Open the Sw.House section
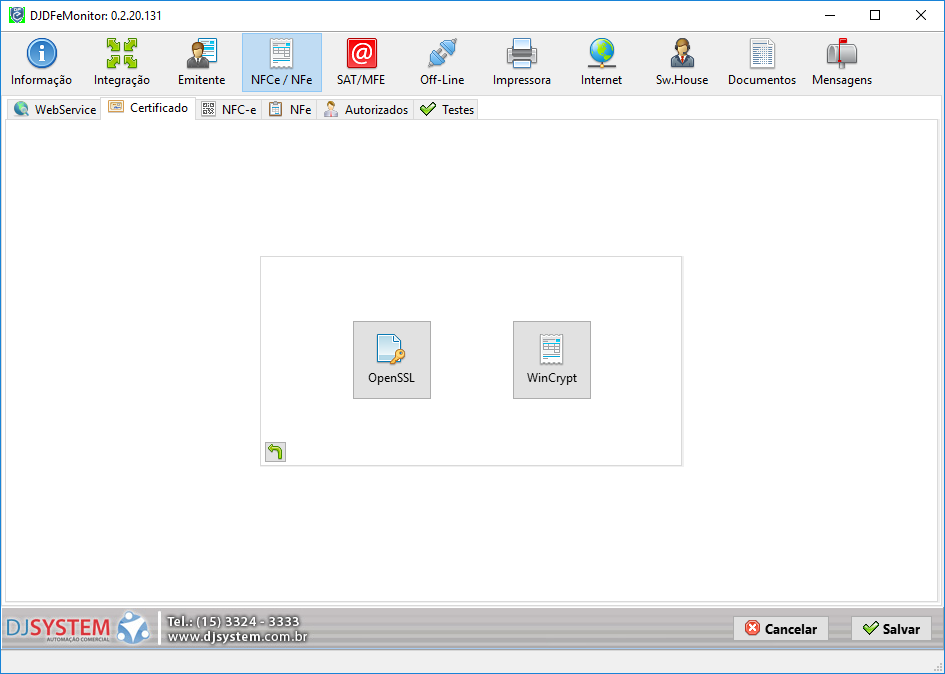Screen dimensions: 945x674 [682, 62]
